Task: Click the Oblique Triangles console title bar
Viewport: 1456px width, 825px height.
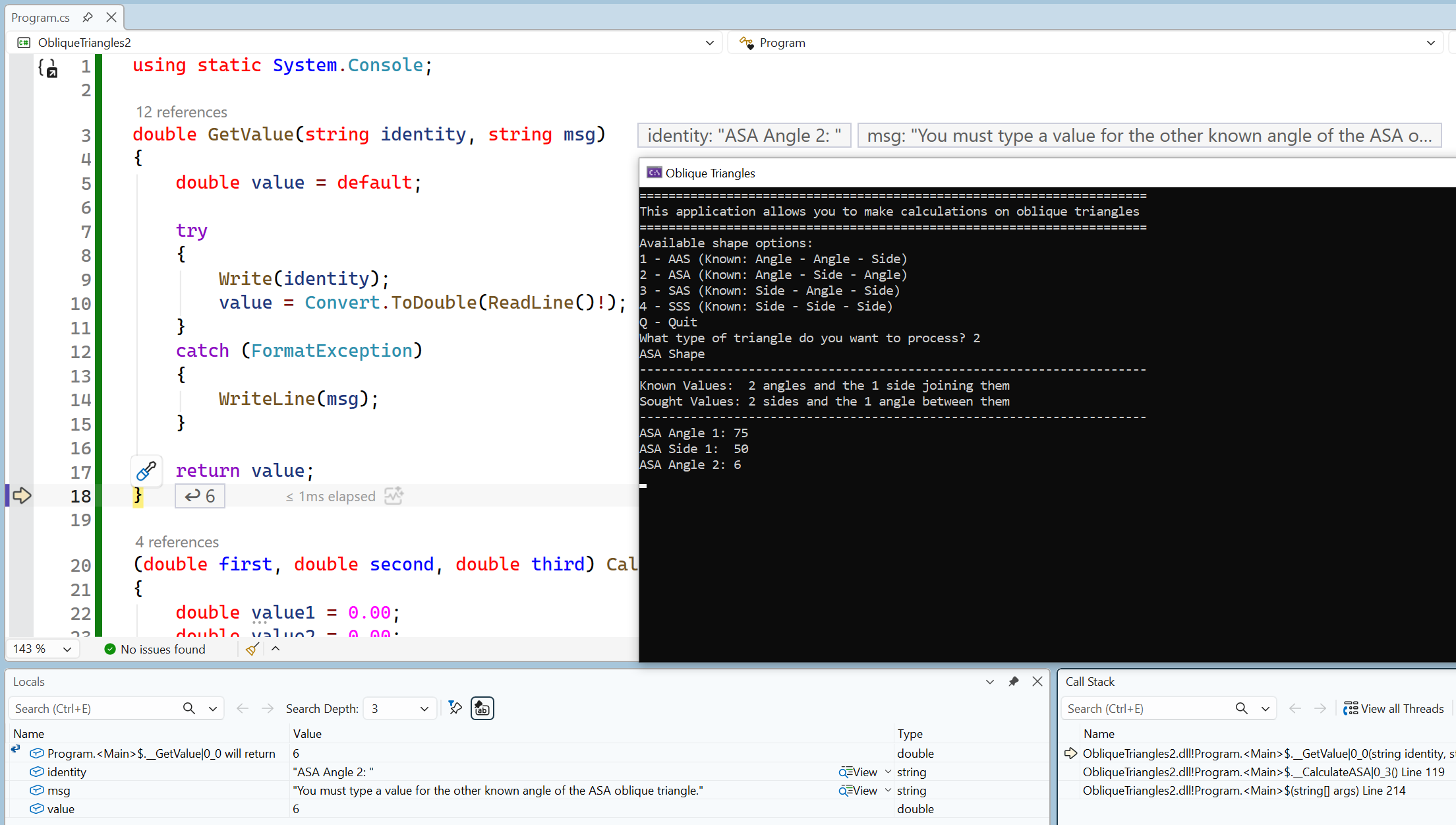Action: click(x=1047, y=173)
